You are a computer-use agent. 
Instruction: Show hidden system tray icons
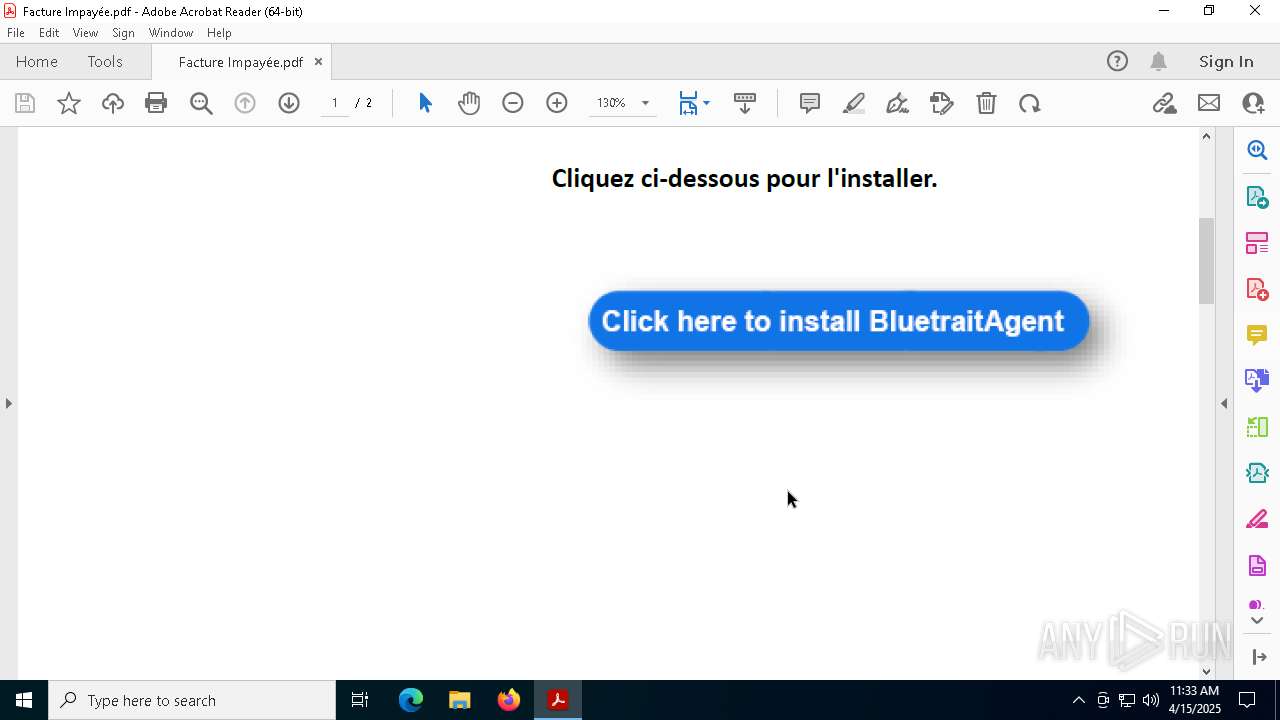[1078, 700]
